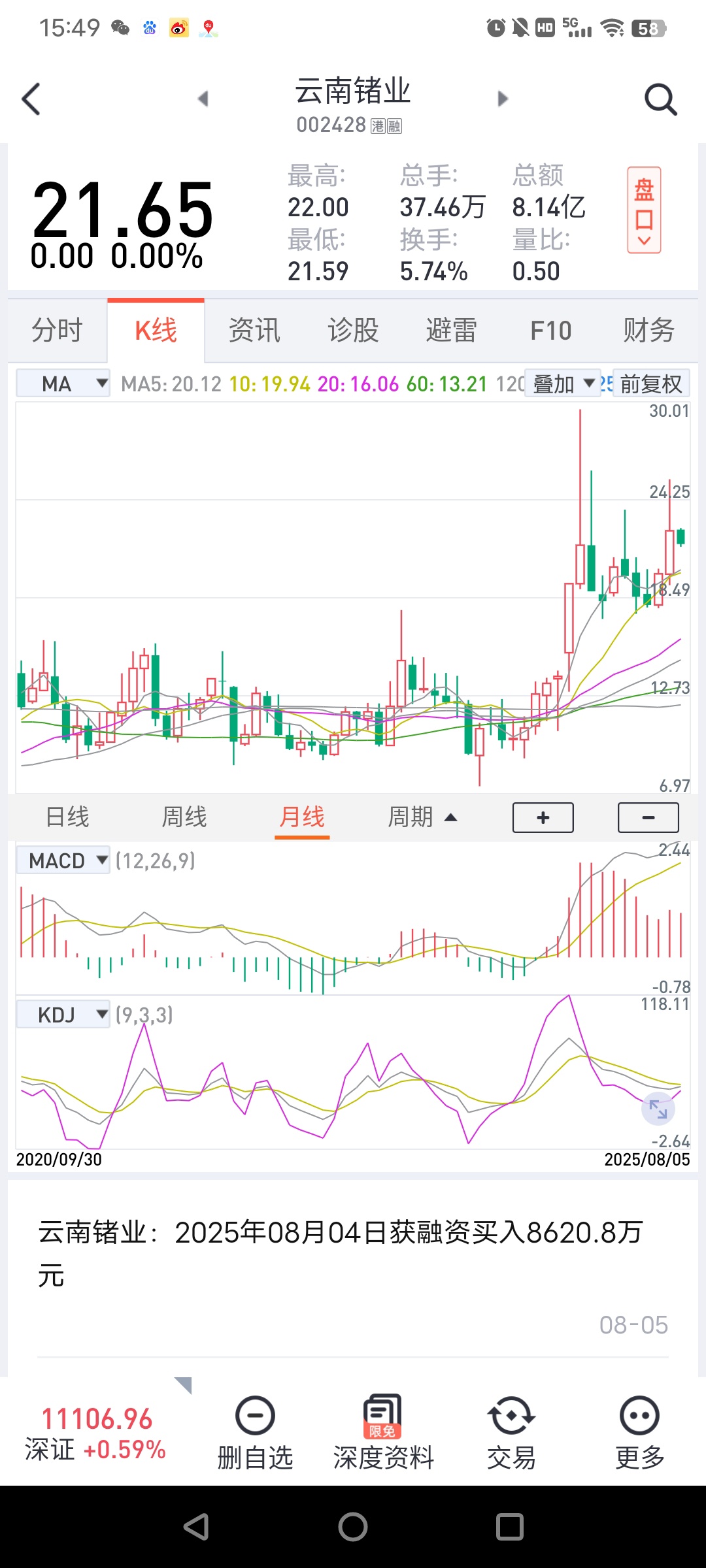Select 月线 period
This screenshot has height=1568, width=706.
click(302, 817)
